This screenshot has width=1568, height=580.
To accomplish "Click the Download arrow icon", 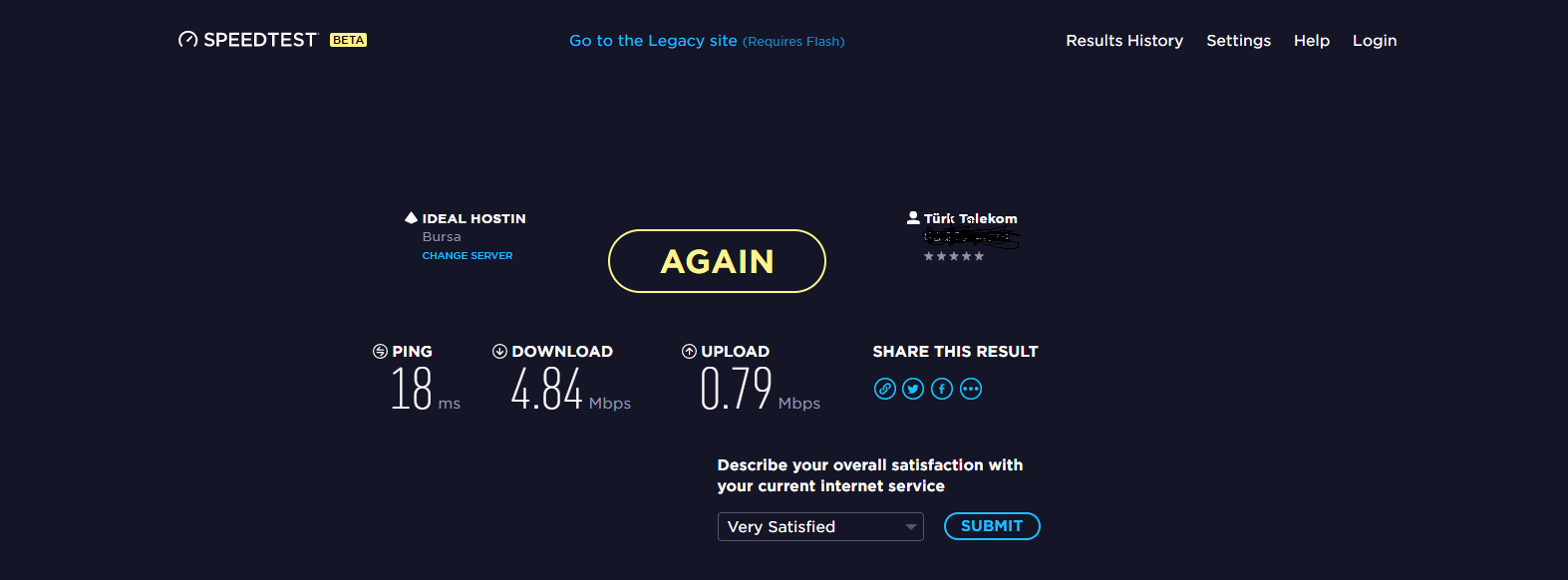I will coord(499,351).
